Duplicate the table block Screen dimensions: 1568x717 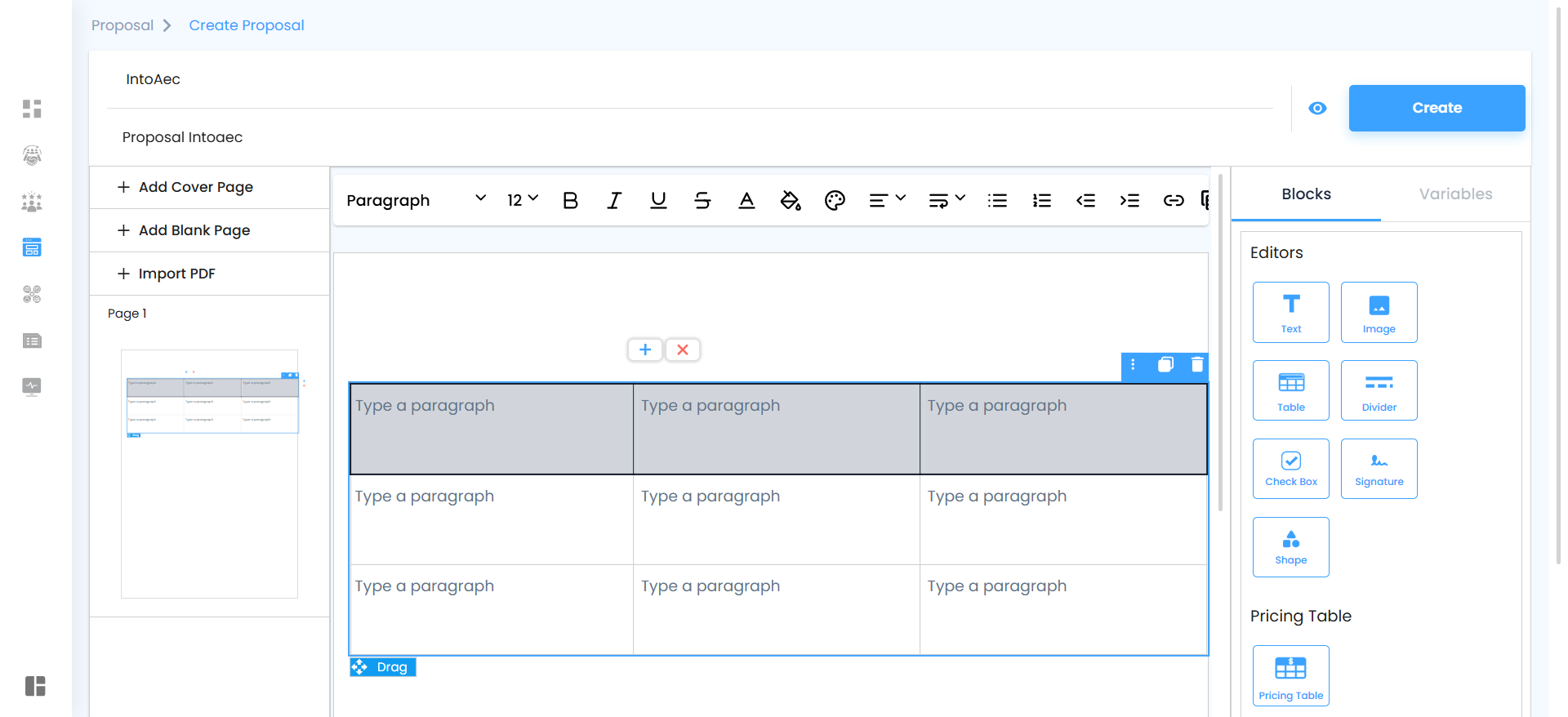click(x=1165, y=364)
